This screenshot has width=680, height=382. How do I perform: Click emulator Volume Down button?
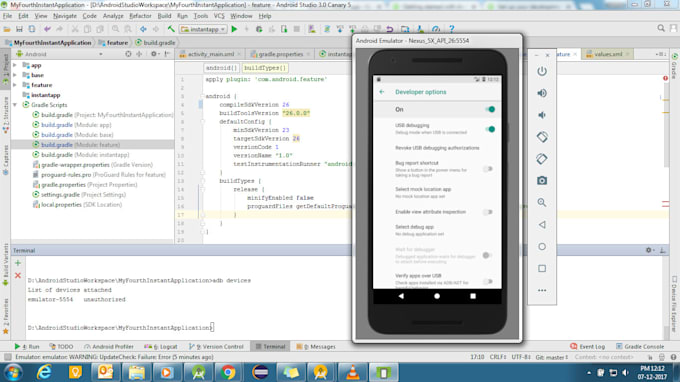click(542, 115)
